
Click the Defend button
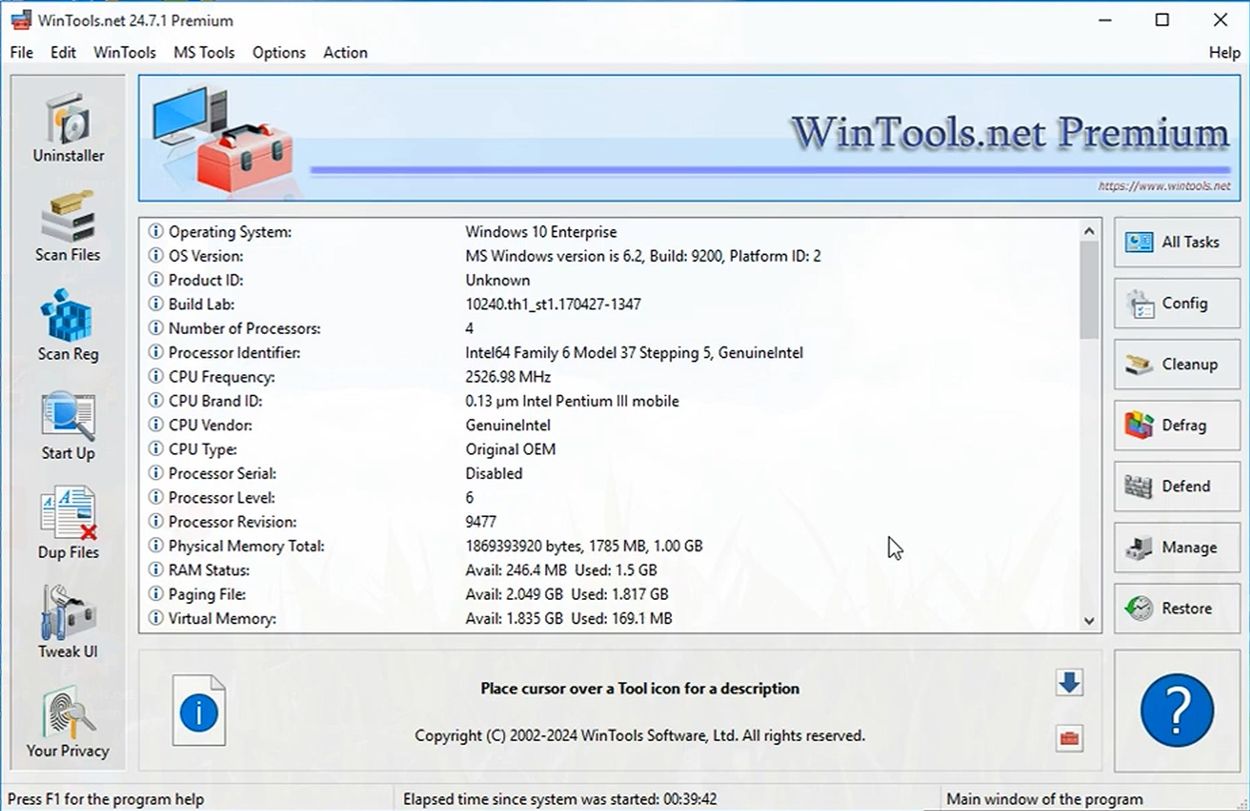click(x=1177, y=486)
